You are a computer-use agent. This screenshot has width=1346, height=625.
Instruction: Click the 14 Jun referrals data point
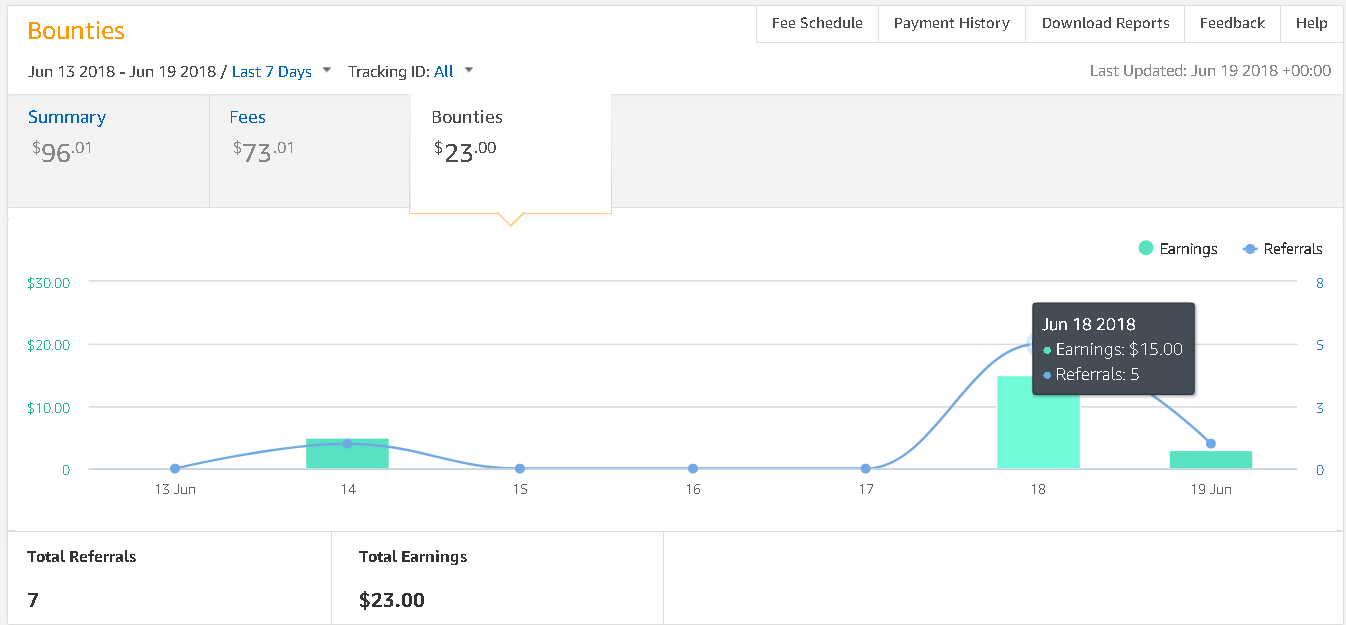pyautogui.click(x=347, y=443)
